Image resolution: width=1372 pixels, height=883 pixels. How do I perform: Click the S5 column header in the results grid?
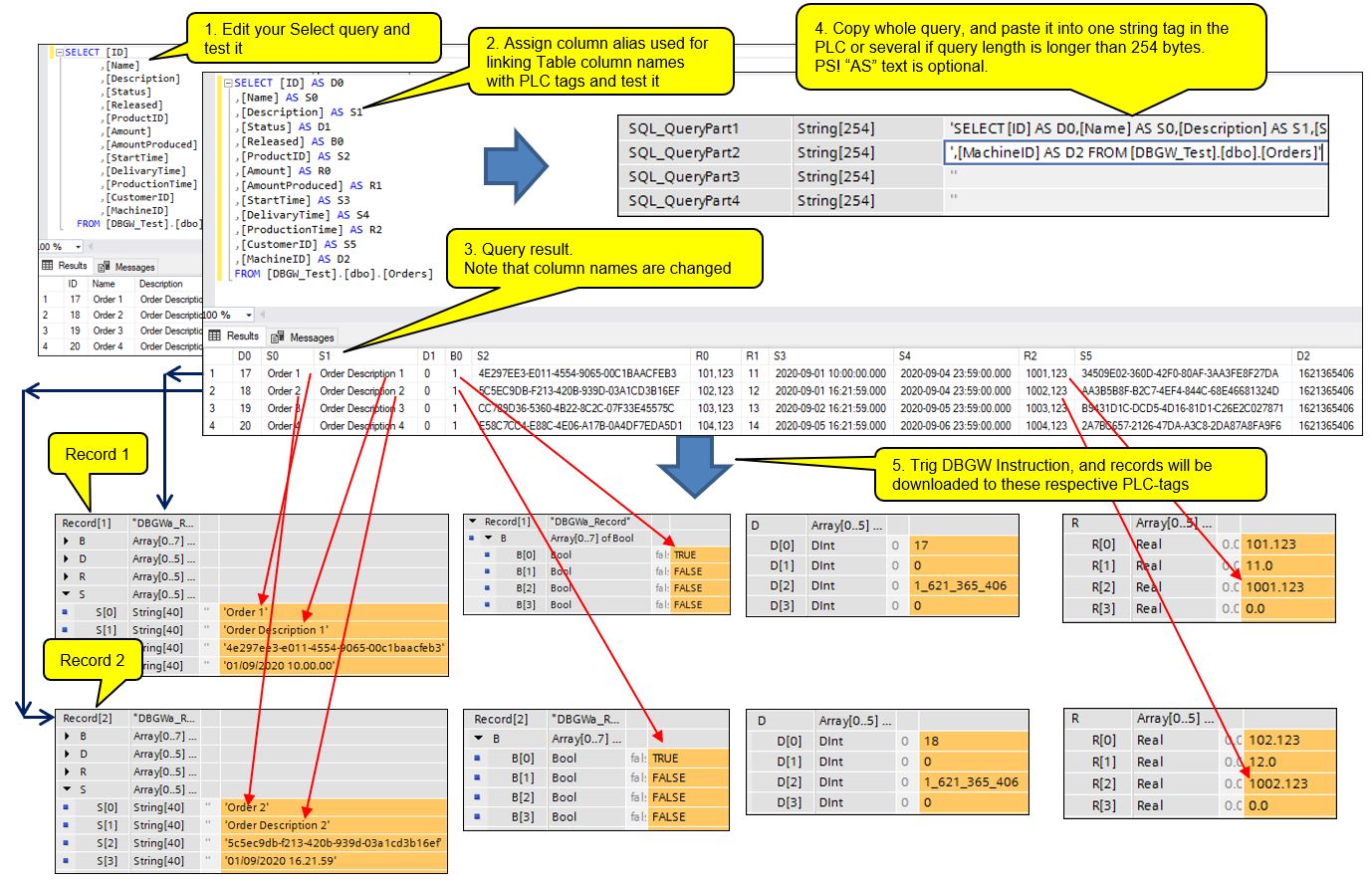(x=1184, y=355)
